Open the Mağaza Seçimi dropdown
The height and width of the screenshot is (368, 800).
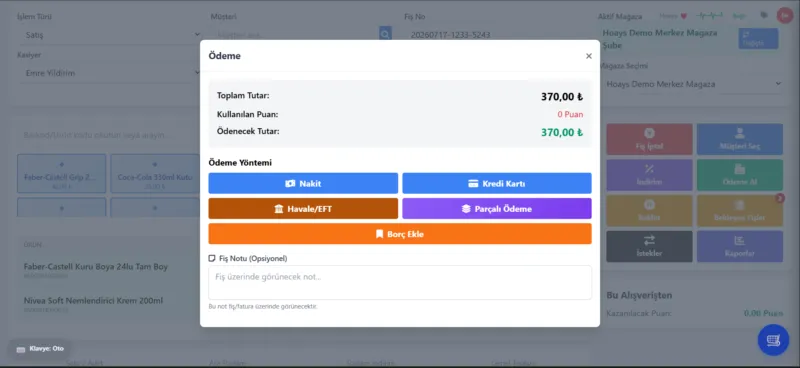tap(694, 84)
